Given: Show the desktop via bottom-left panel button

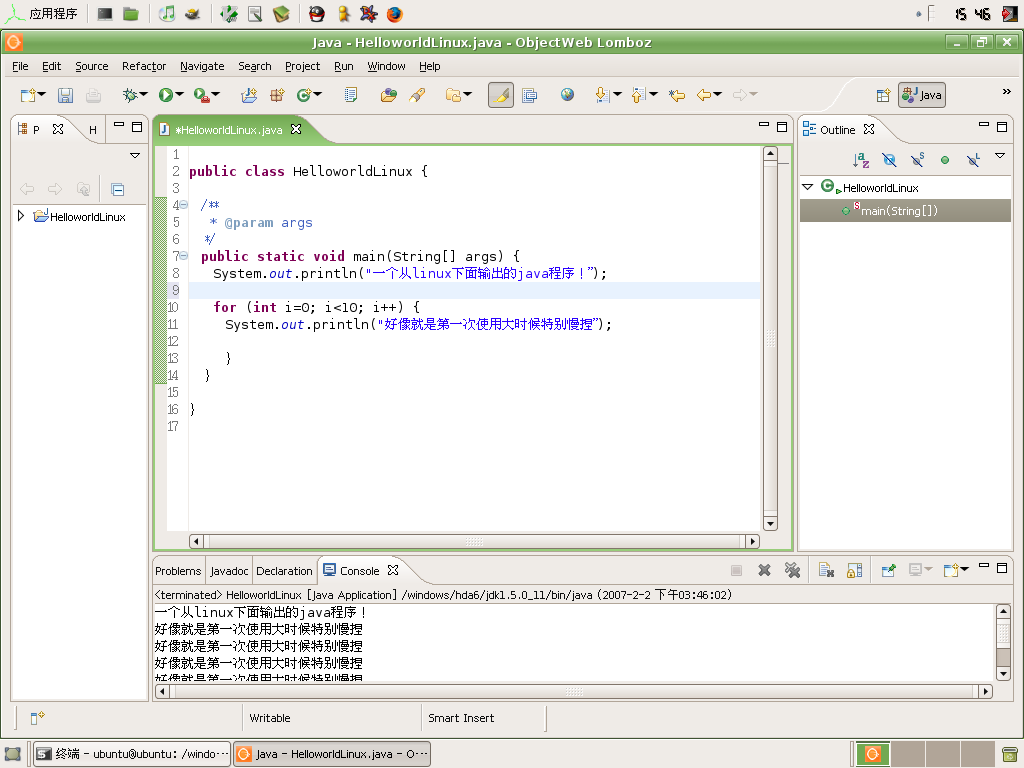Looking at the screenshot, I should pos(13,754).
